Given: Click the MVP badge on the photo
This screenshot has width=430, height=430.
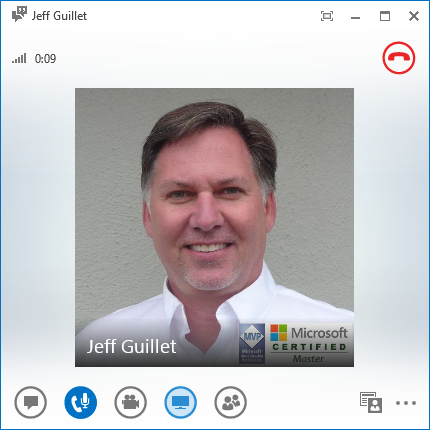Looking at the screenshot, I should tap(252, 343).
